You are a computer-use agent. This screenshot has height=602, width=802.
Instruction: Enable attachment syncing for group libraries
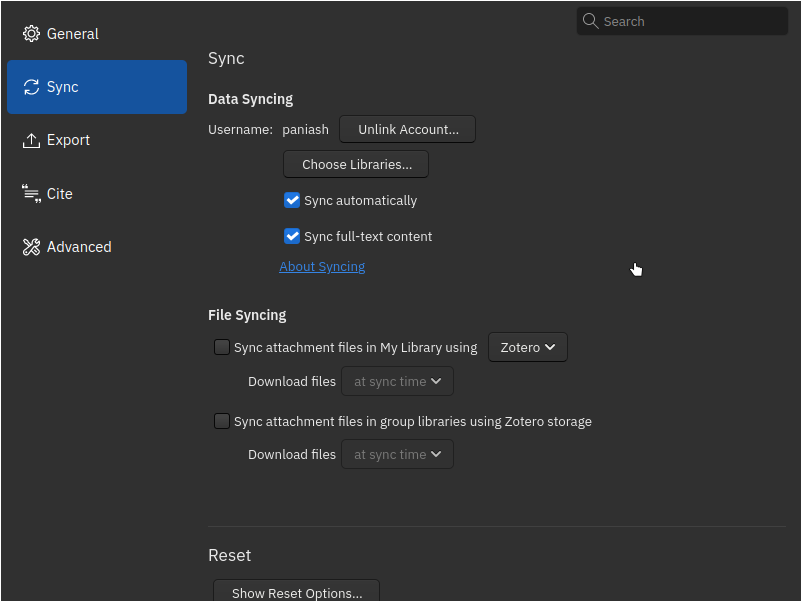(x=222, y=421)
